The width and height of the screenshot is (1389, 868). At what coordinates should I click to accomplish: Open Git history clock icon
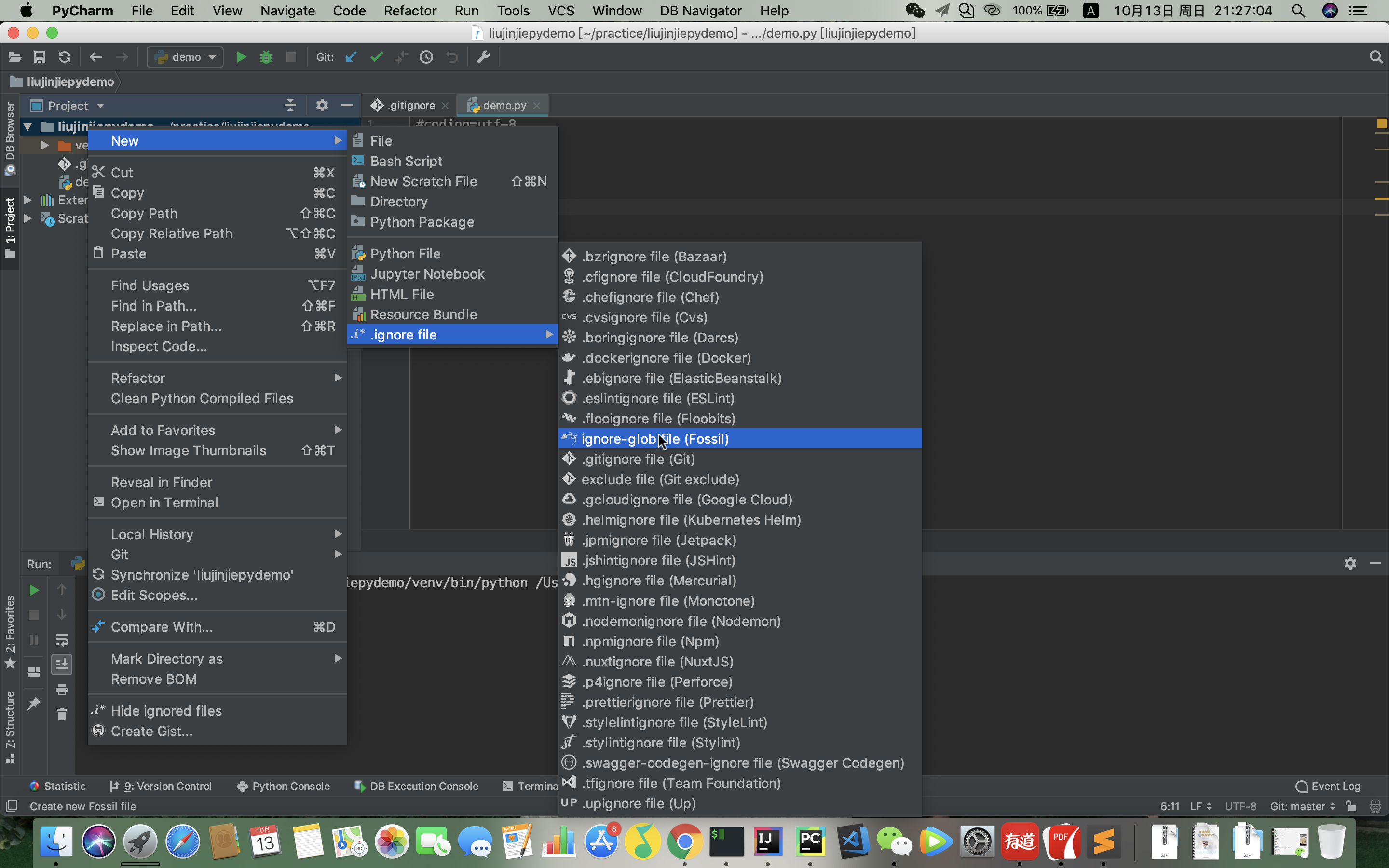pos(426,57)
